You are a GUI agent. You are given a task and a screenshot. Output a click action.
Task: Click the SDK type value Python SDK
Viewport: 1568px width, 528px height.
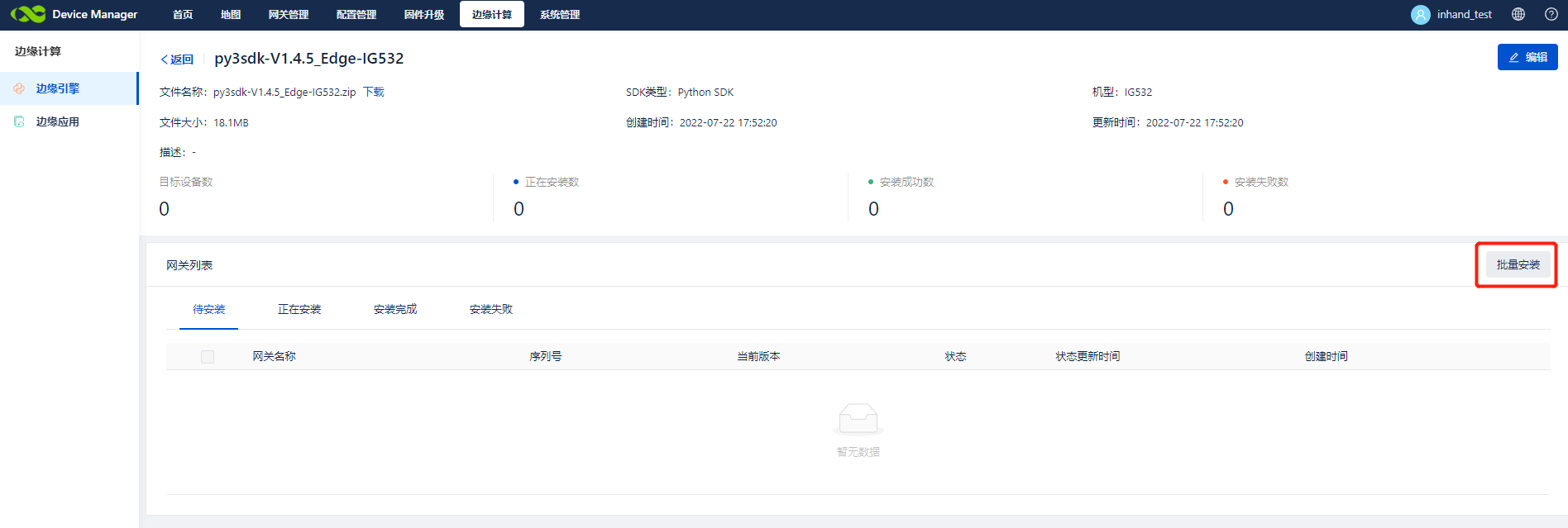[x=705, y=92]
